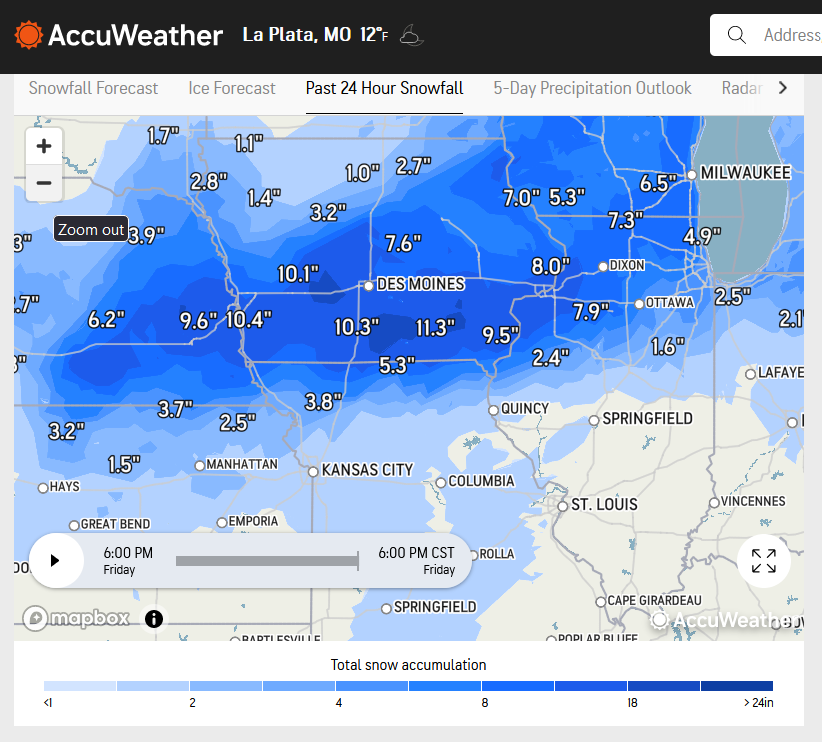
Task: Click the timeline slider bar
Action: pyautogui.click(x=267, y=561)
